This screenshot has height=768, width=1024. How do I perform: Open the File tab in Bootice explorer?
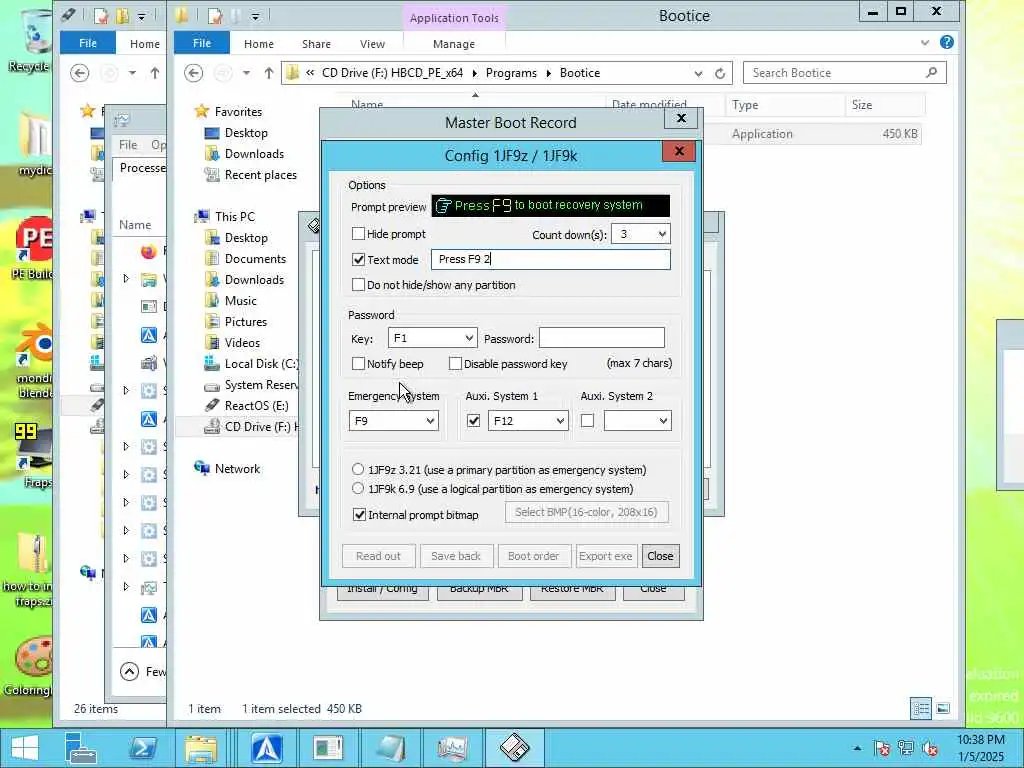pyautogui.click(x=202, y=43)
